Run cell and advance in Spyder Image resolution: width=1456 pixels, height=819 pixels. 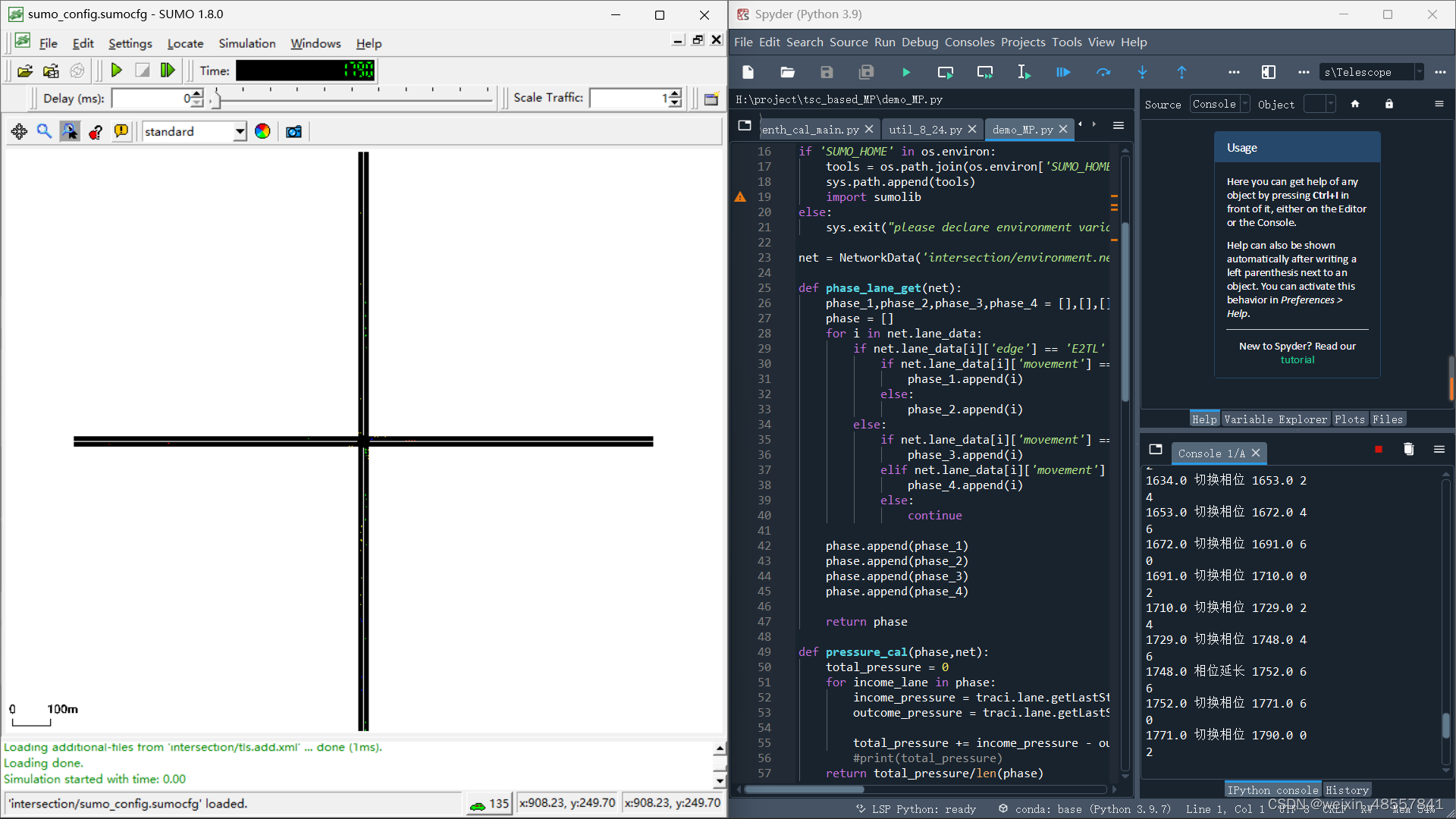click(985, 72)
